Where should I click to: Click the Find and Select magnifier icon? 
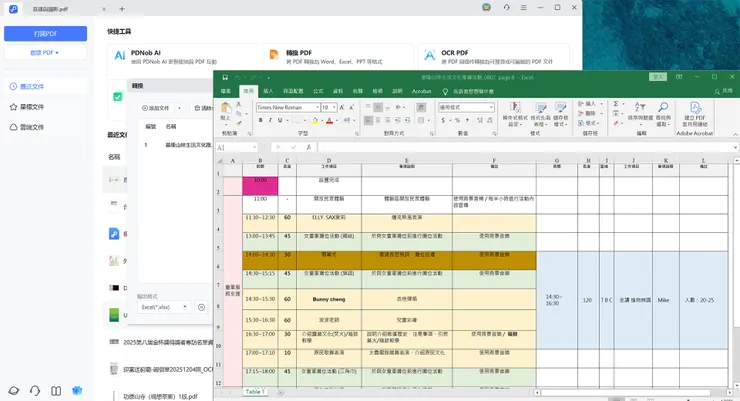[663, 108]
